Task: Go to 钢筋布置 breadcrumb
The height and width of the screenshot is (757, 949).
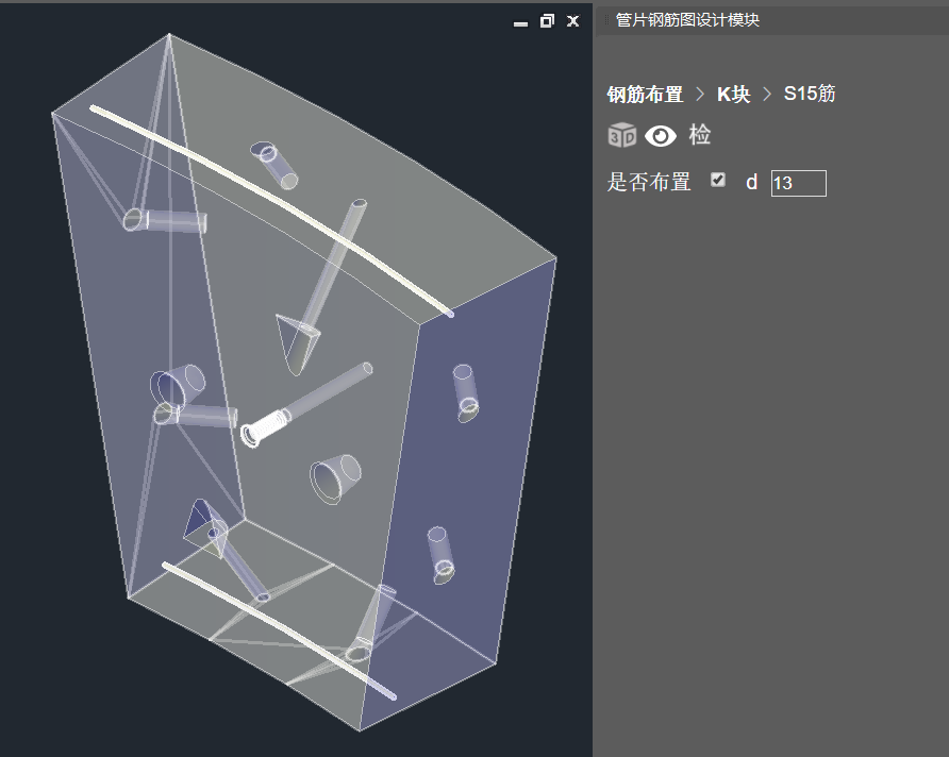Action: point(645,94)
